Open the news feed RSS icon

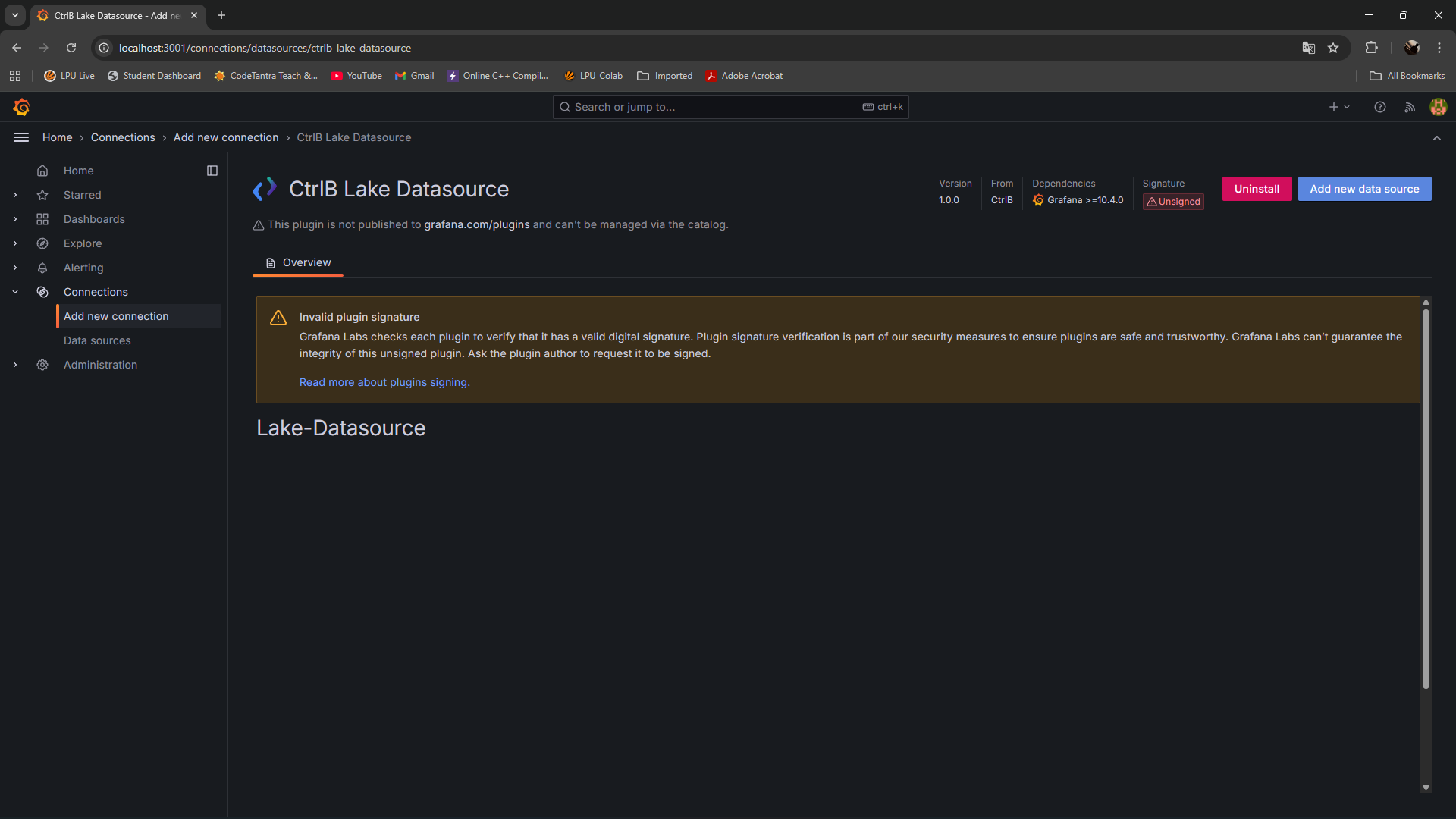click(x=1410, y=107)
